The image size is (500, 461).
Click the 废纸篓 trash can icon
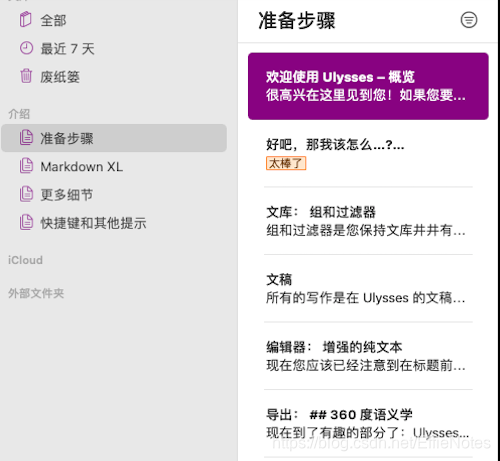26,76
